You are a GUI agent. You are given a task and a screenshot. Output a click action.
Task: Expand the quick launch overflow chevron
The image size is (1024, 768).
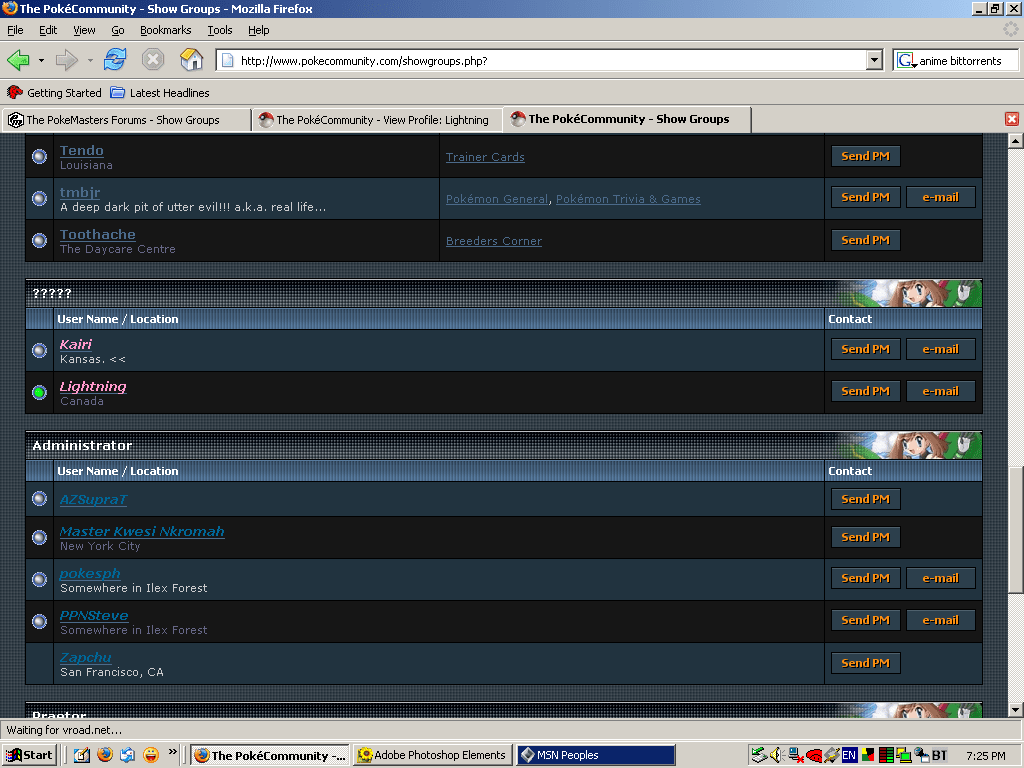point(172,752)
